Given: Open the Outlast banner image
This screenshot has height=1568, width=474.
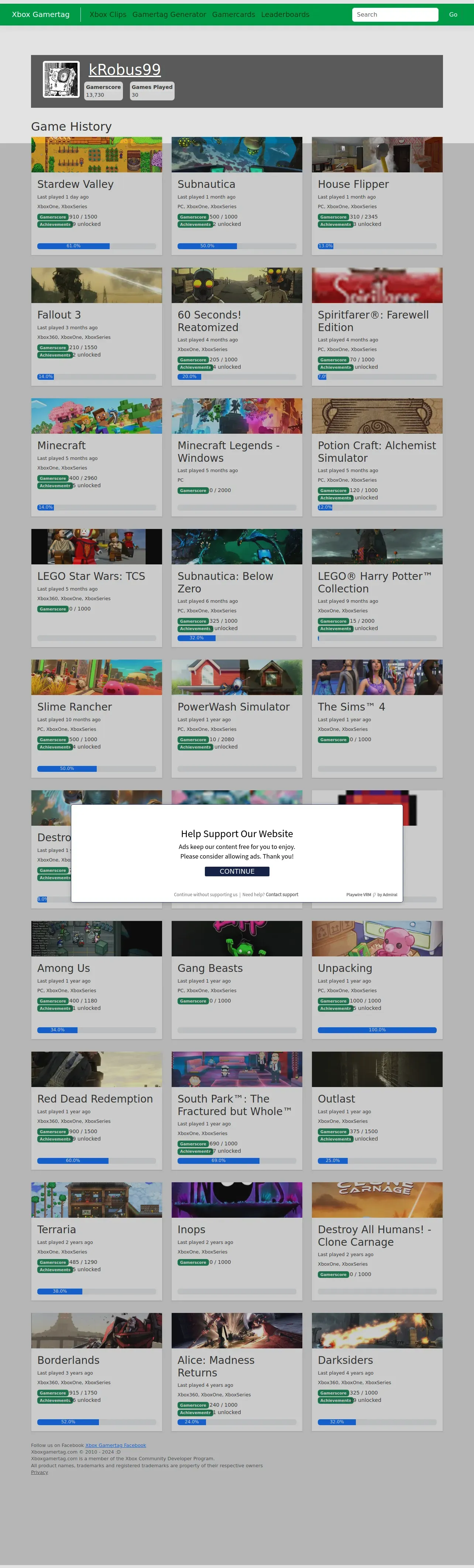Looking at the screenshot, I should point(377,1069).
